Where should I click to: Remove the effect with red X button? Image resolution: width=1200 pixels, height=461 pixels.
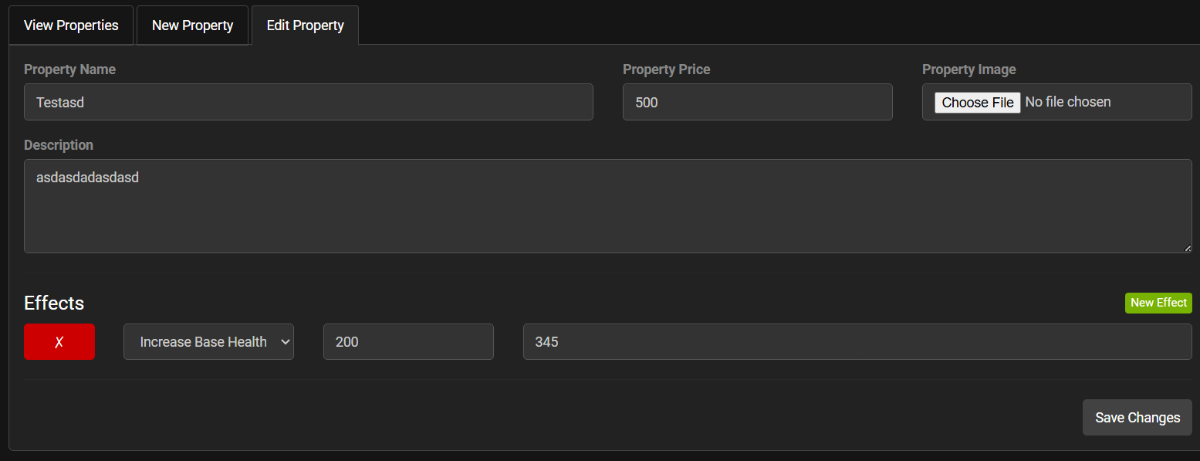pos(59,342)
